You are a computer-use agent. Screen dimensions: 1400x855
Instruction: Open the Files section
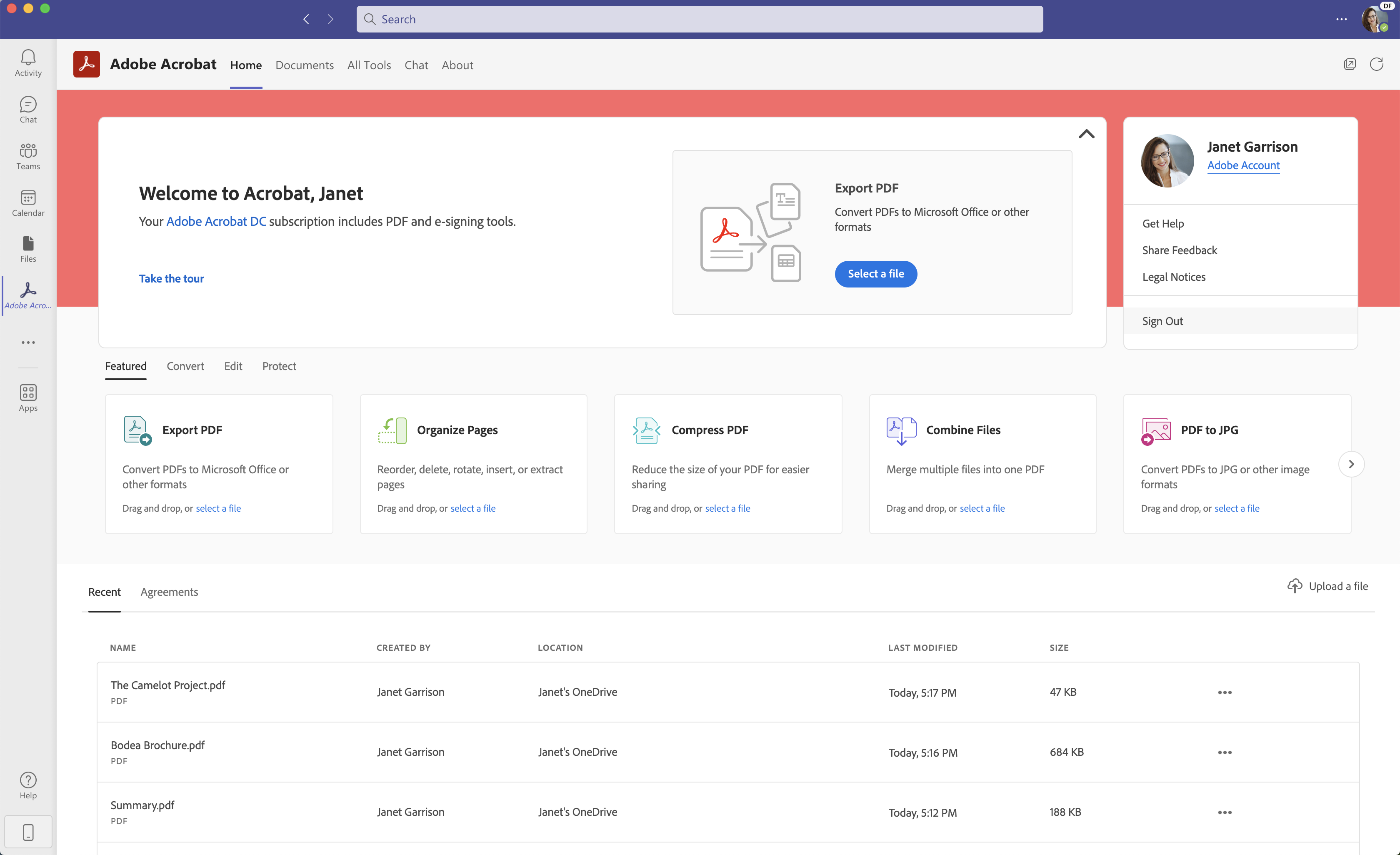[x=28, y=248]
